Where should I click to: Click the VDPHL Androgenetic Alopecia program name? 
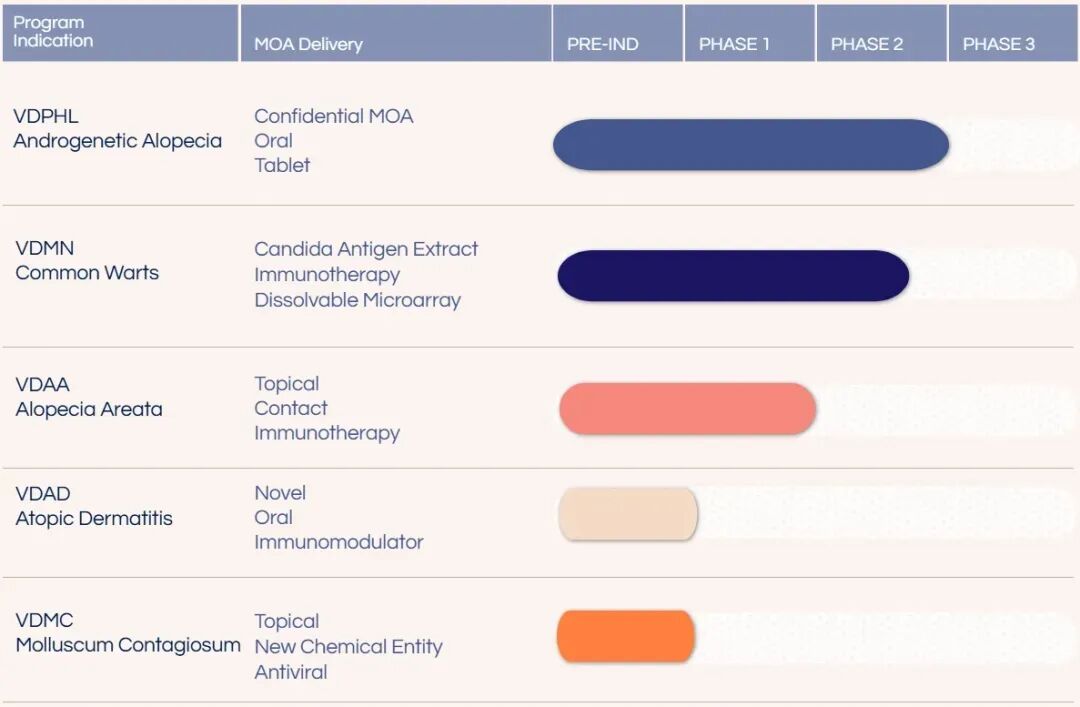117,129
